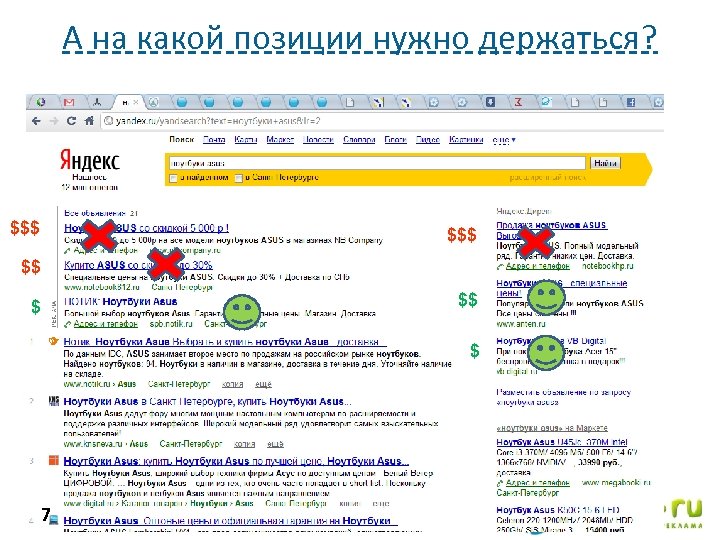This screenshot has height=540, width=720.
Task: Open result Ноутбуки Asus. Оптовые цены
Action: click(x=231, y=521)
